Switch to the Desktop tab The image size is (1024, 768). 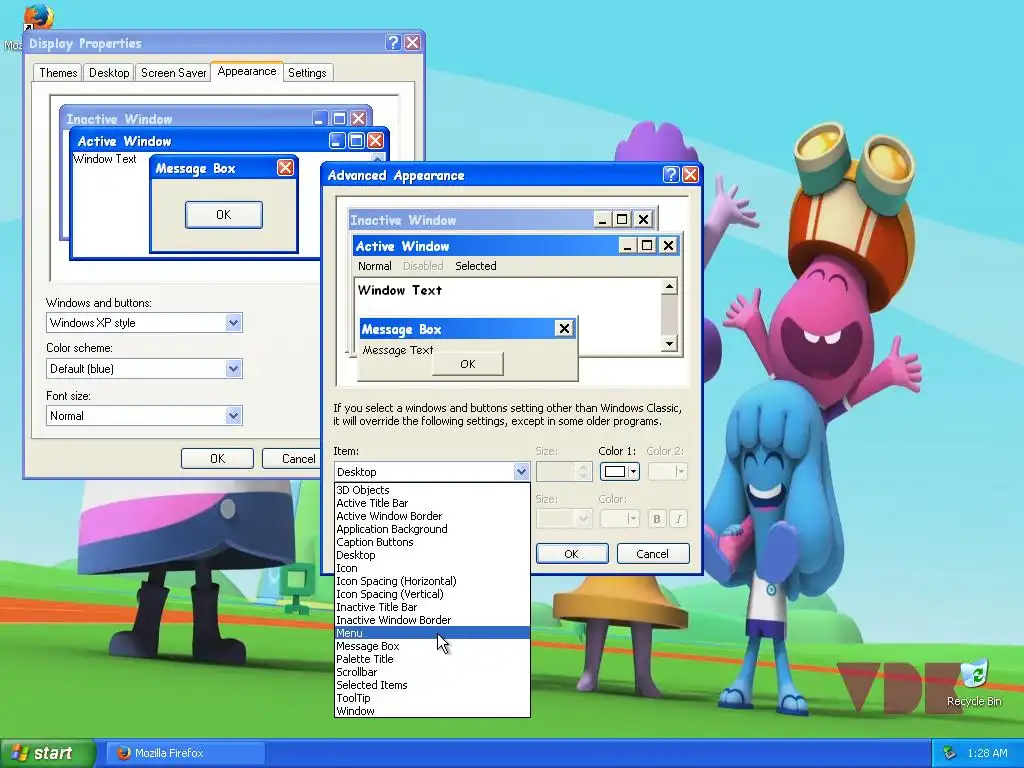[109, 72]
